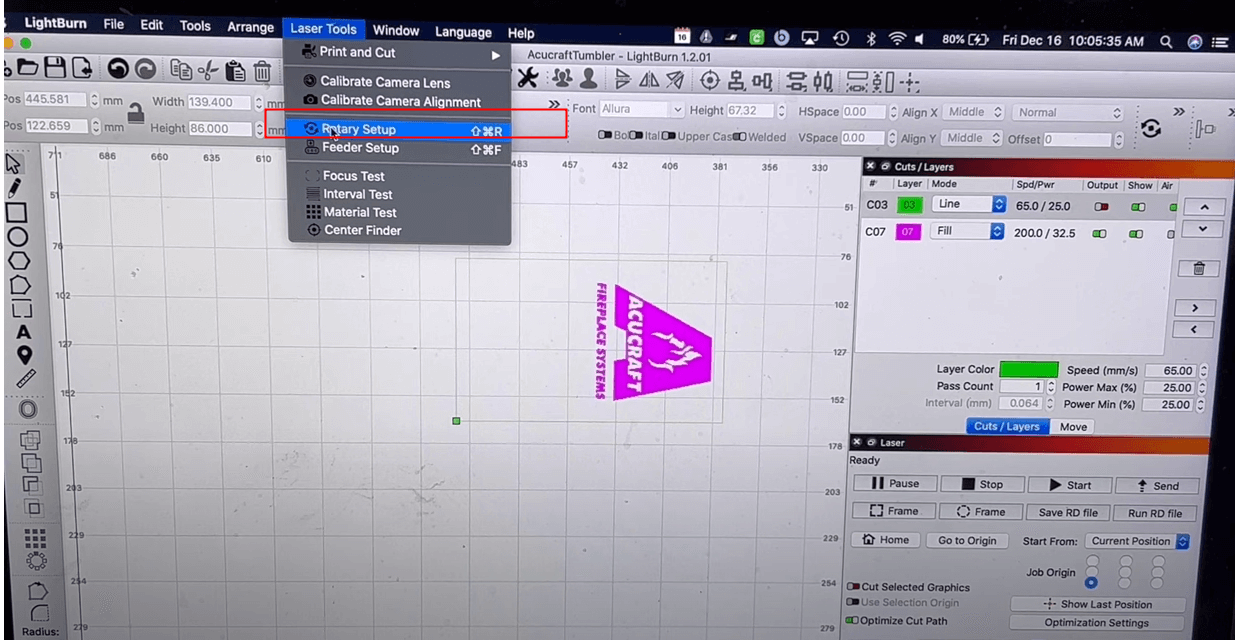
Task: Select the arrow Select tool
Action: [x=14, y=163]
